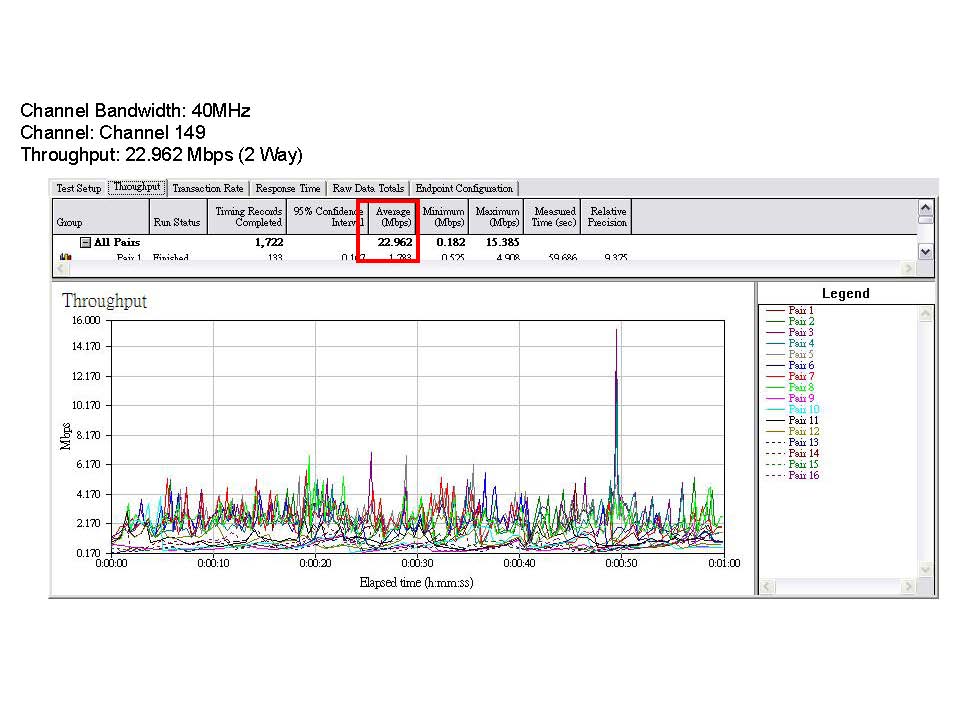This screenshot has width=958, height=719.
Task: Click the results table horizontal scroll-left arrow
Action: click(x=60, y=268)
